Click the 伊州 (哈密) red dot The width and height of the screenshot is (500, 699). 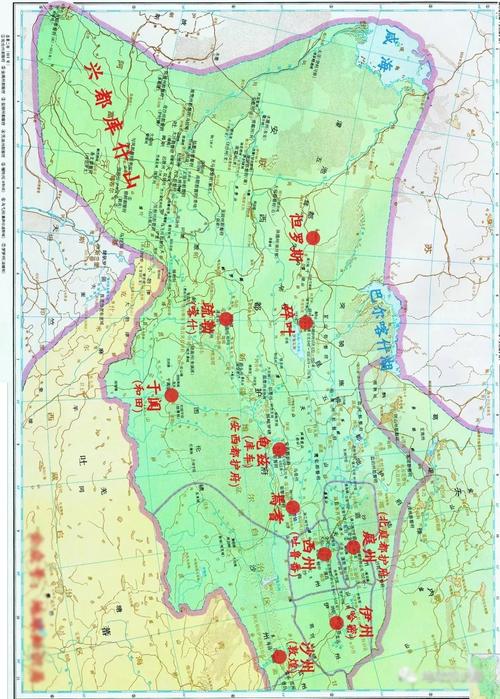tap(336, 623)
